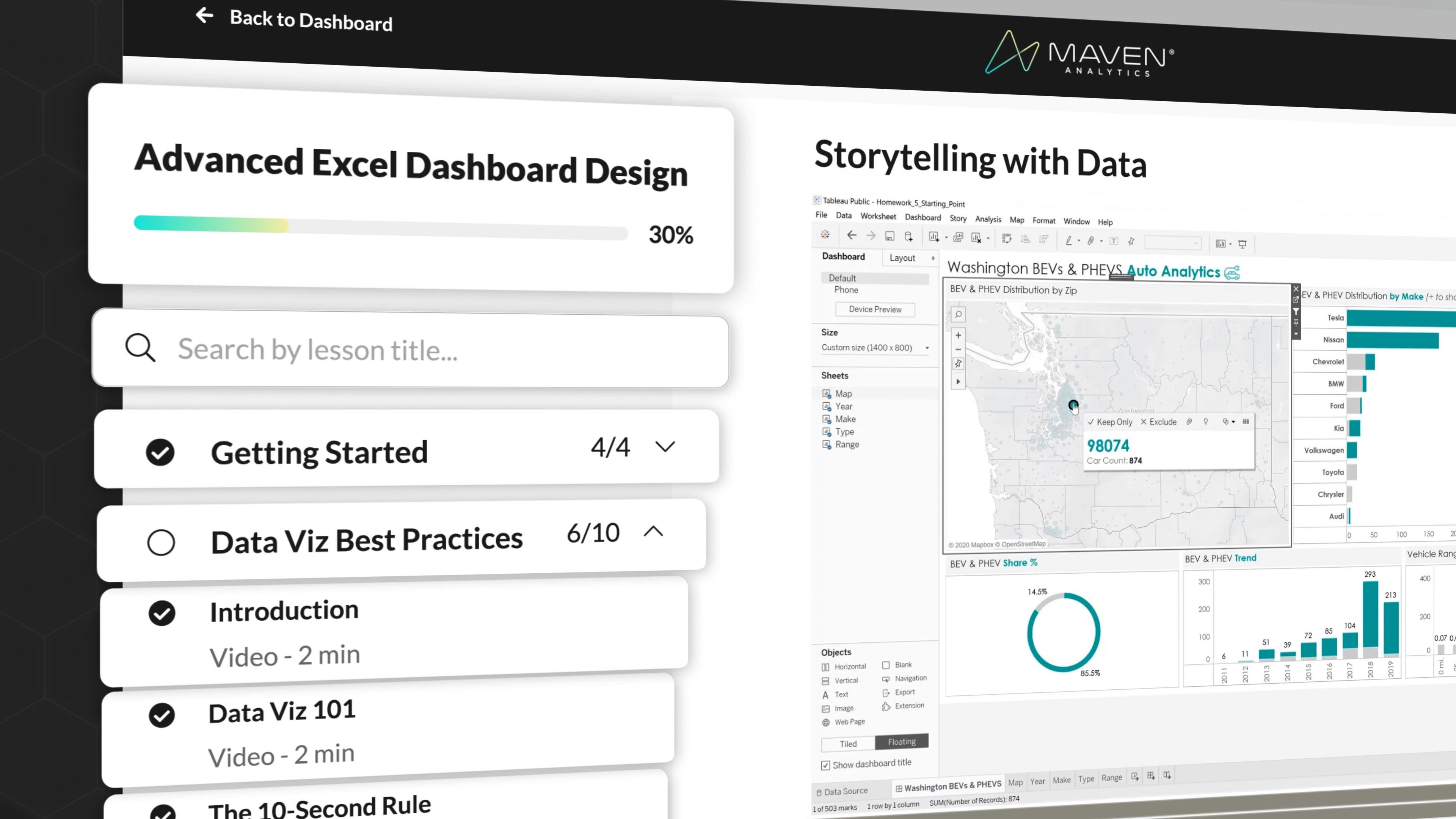This screenshot has width=1456, height=819.
Task: Click the Go to Sheet icon on map container
Action: [1296, 300]
